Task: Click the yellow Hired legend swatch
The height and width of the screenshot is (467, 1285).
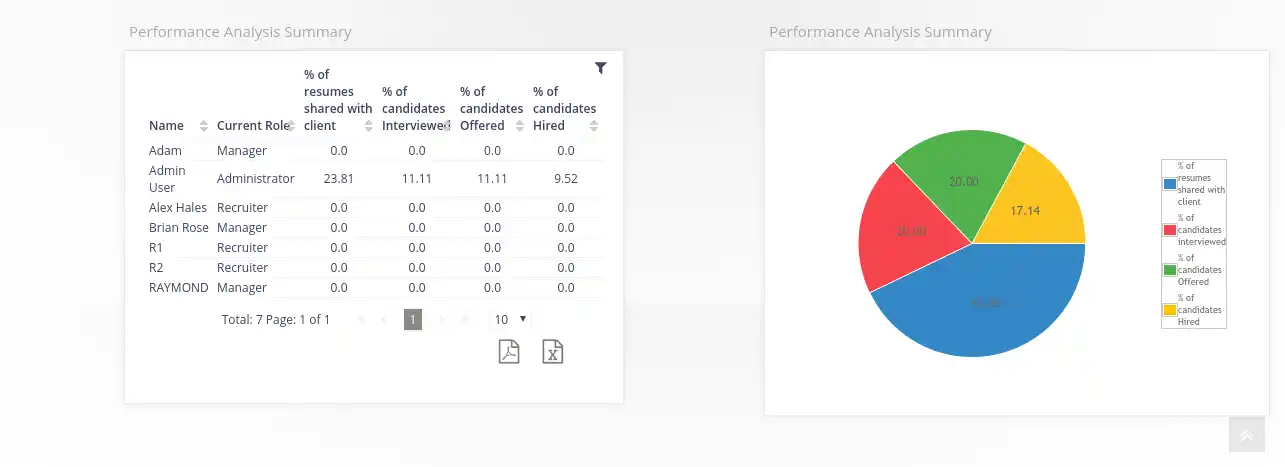Action: (x=1169, y=310)
